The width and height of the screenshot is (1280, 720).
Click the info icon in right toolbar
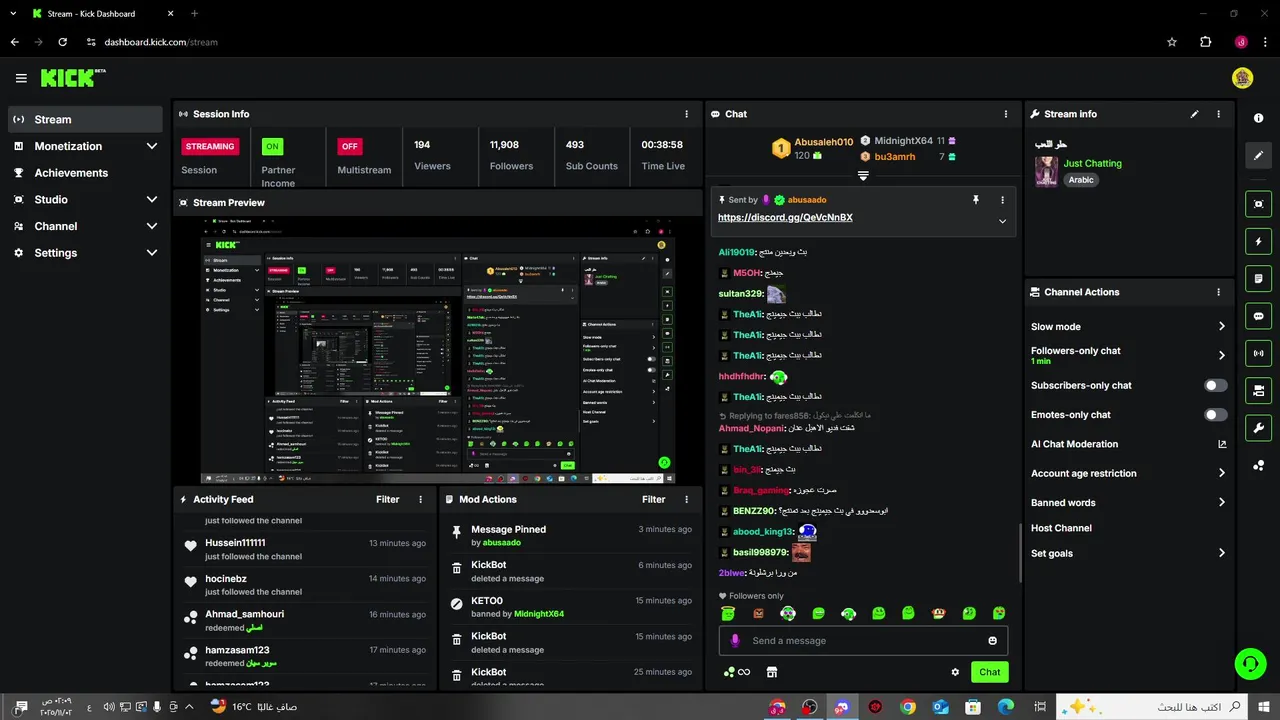(1258, 118)
